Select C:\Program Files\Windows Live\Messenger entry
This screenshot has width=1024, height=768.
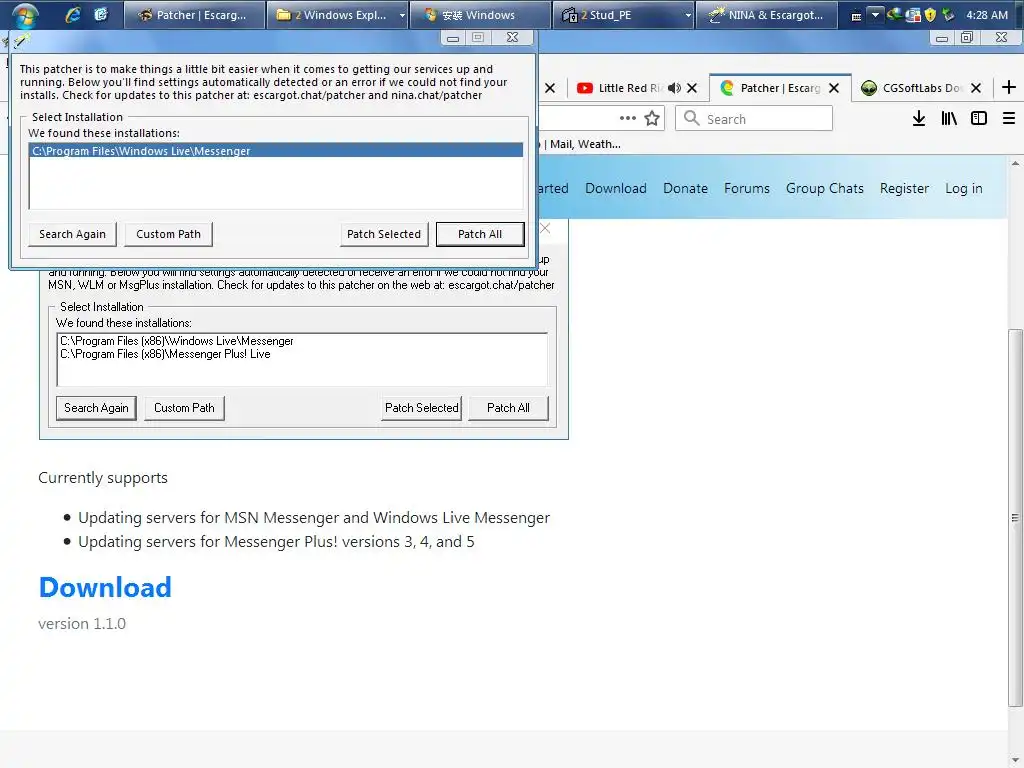[276, 151]
